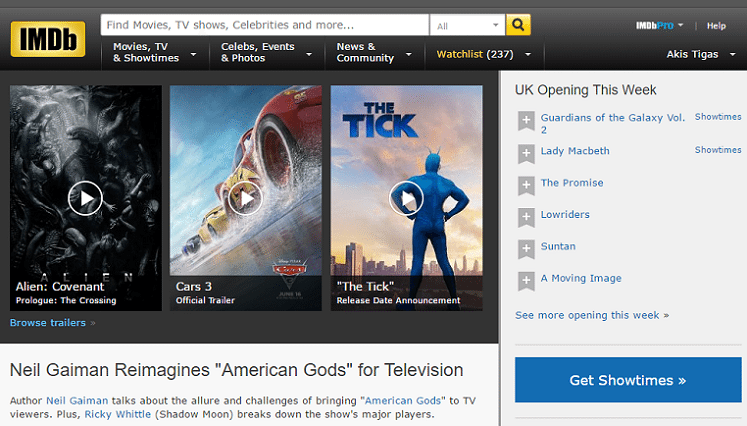
Task: Play The Tick release date announcement
Action: pos(406,198)
